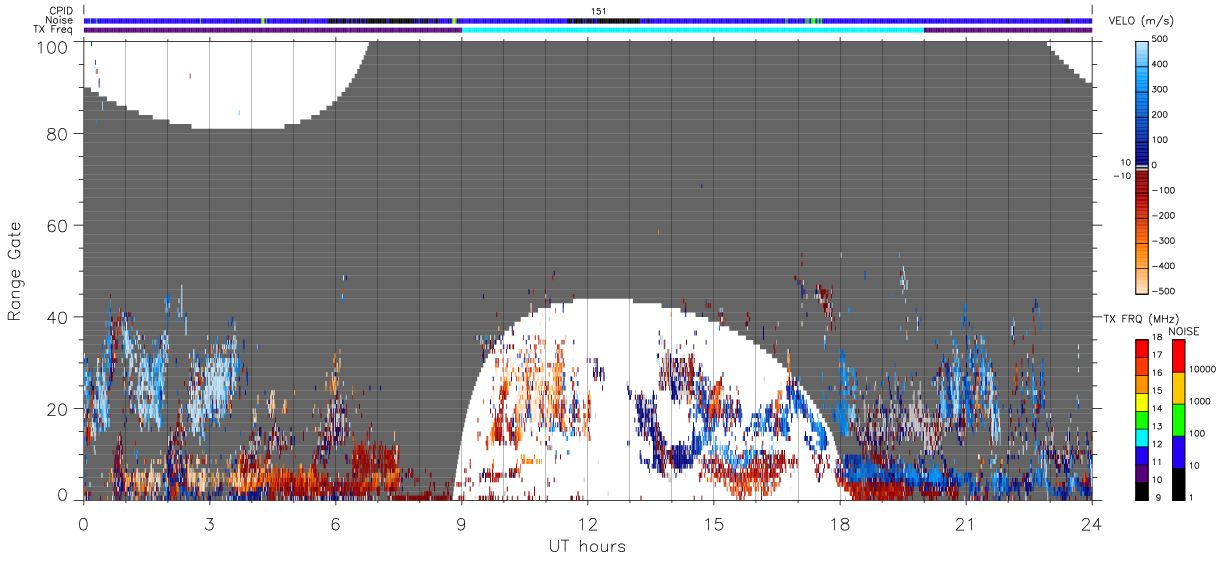Click the CPID label at top left
Viewport: 1228px width, 567px height.
(61, 11)
